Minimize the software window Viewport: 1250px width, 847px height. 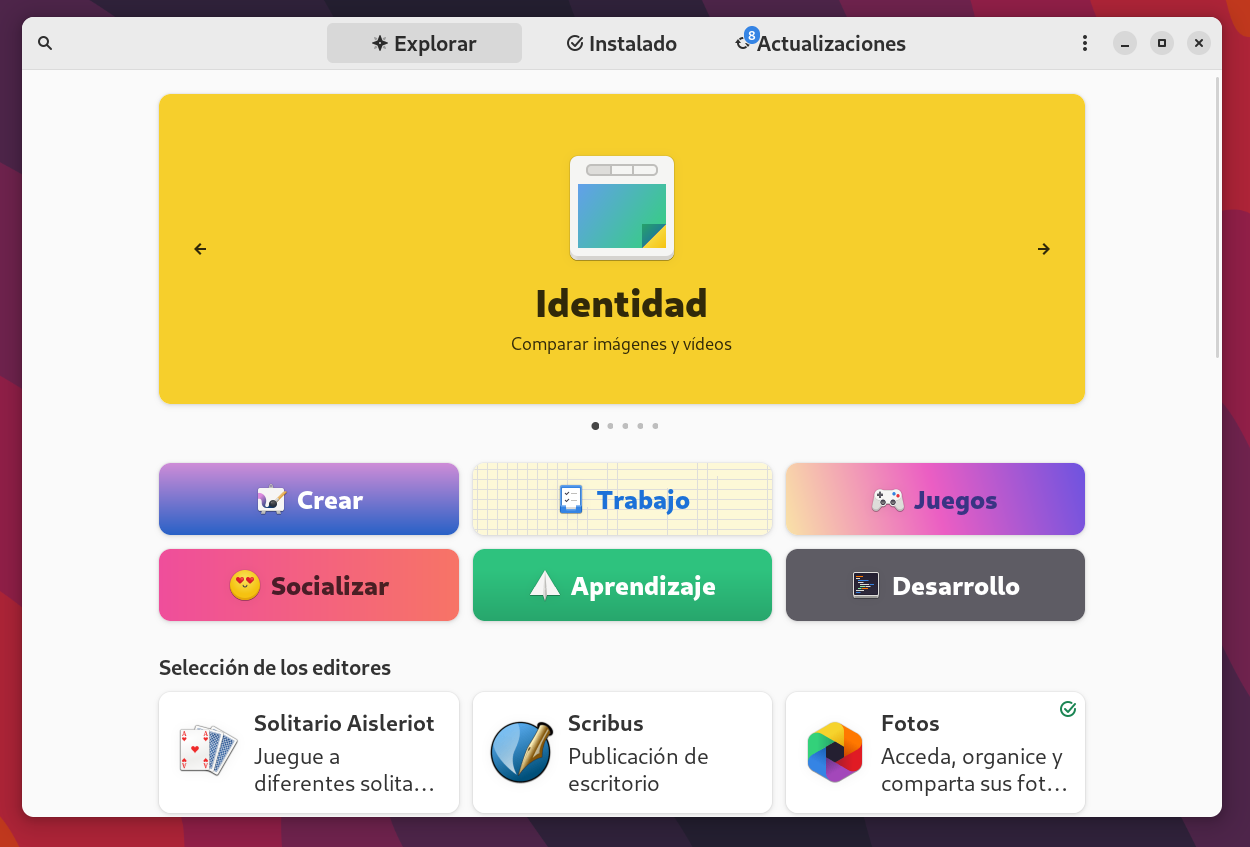[1125, 43]
